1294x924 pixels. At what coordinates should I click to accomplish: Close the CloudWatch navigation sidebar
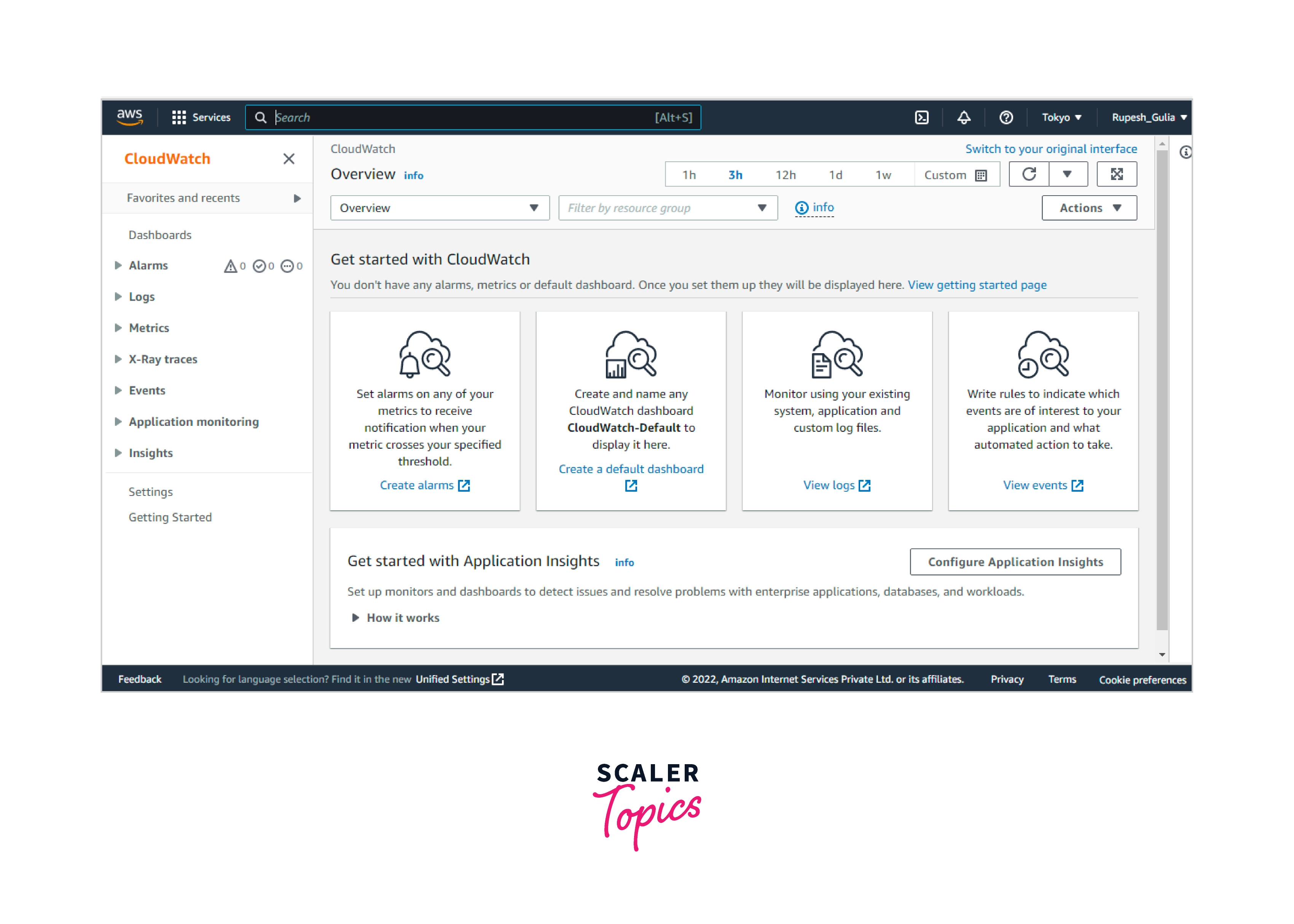pyautogui.click(x=288, y=159)
